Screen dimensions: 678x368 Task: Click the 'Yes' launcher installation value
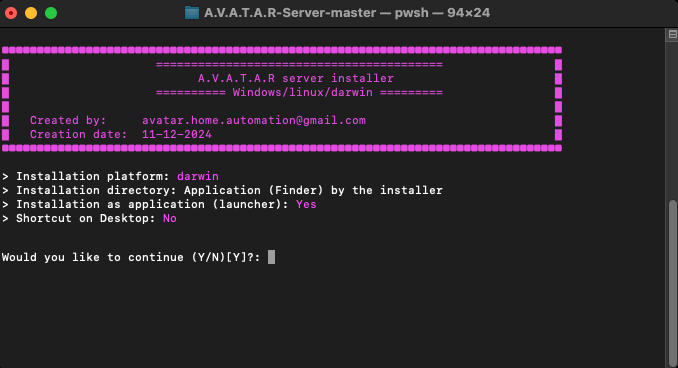tap(306, 204)
